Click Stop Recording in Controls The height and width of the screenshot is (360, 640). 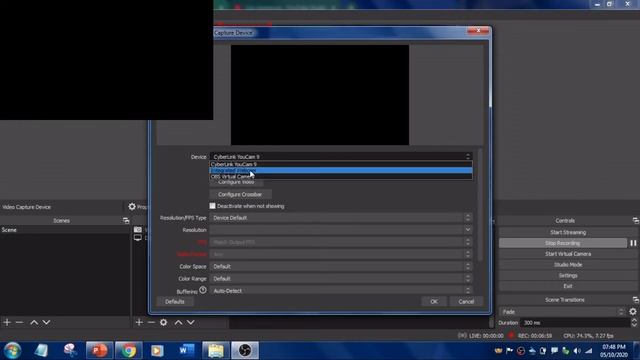[562, 243]
